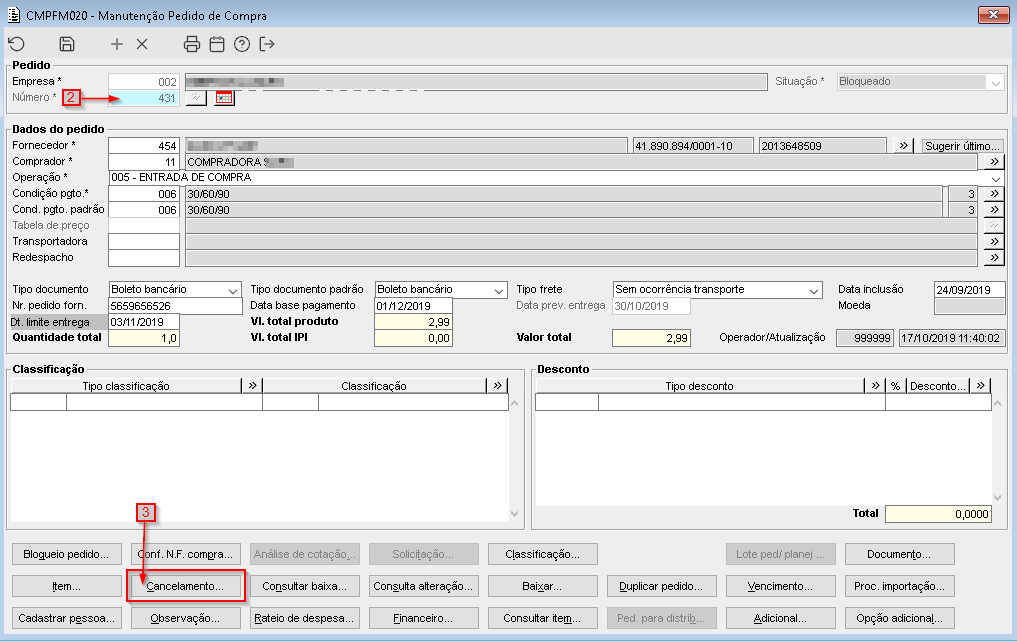This screenshot has width=1017, height=641.
Task: Click the arrow button on Fornecedor row
Action: pyautogui.click(x=903, y=145)
